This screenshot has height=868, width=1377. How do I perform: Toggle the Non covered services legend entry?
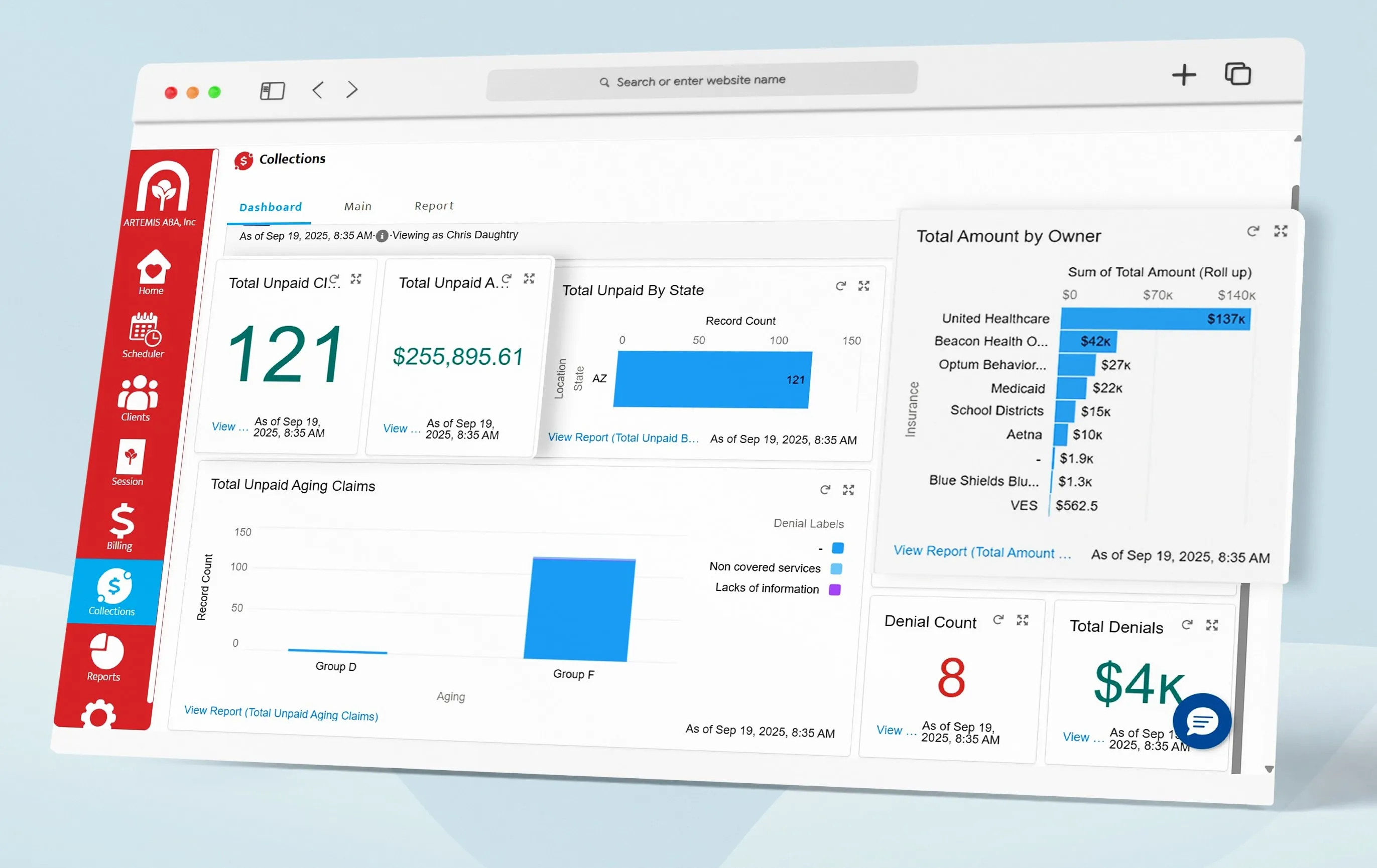pos(836,568)
